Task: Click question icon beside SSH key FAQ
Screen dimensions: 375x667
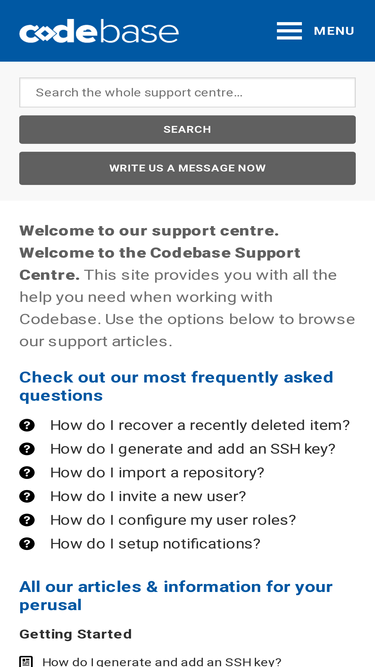Action: pos(27,449)
